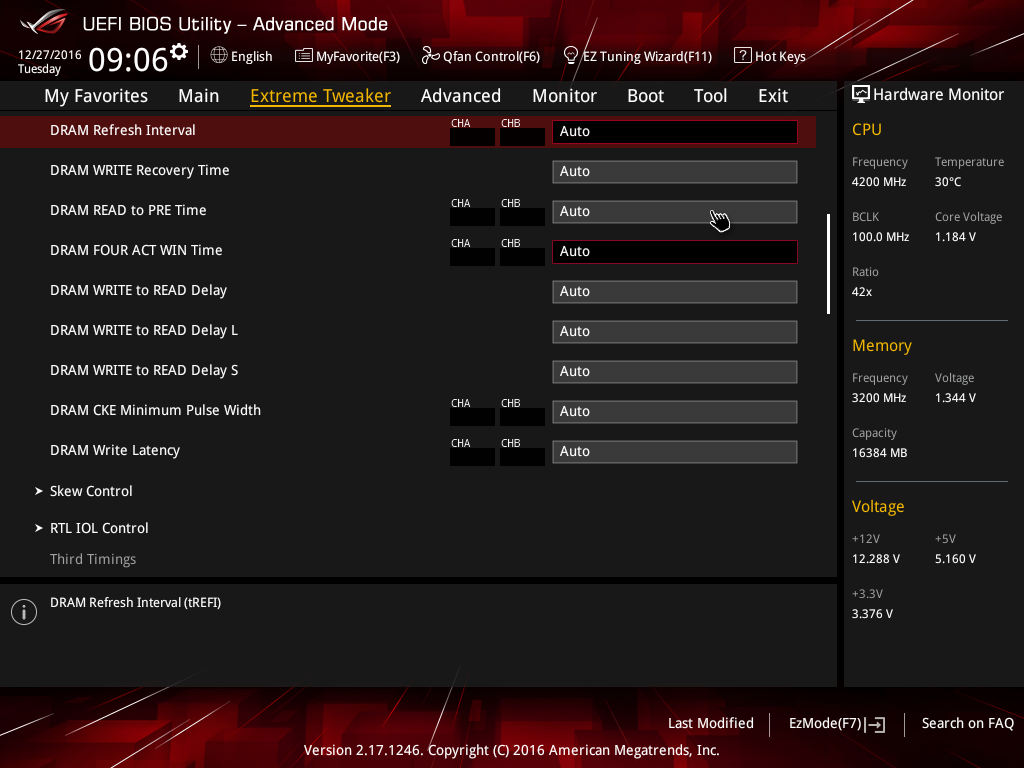Click the 09:06 clock display
Screen dimensions: 1024x768
coord(128,59)
